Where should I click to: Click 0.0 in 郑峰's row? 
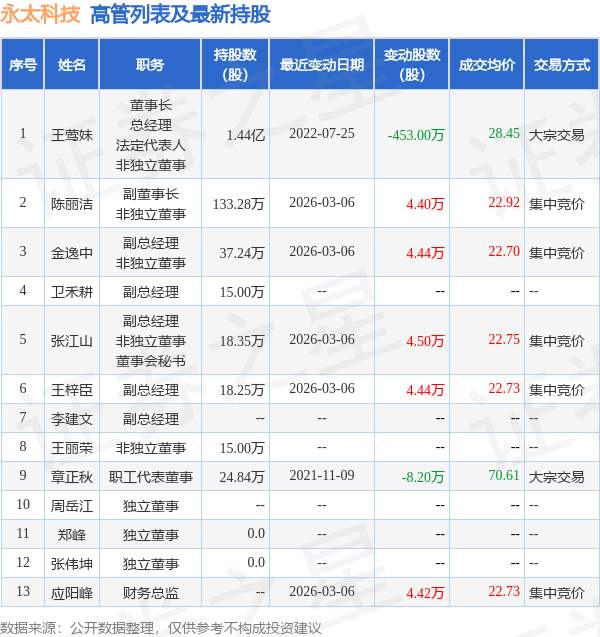coord(256,533)
